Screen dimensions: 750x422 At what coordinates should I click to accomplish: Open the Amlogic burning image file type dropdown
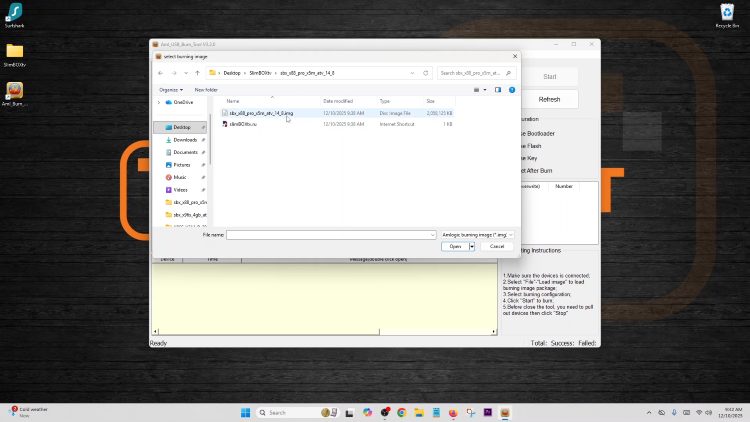(x=477, y=235)
